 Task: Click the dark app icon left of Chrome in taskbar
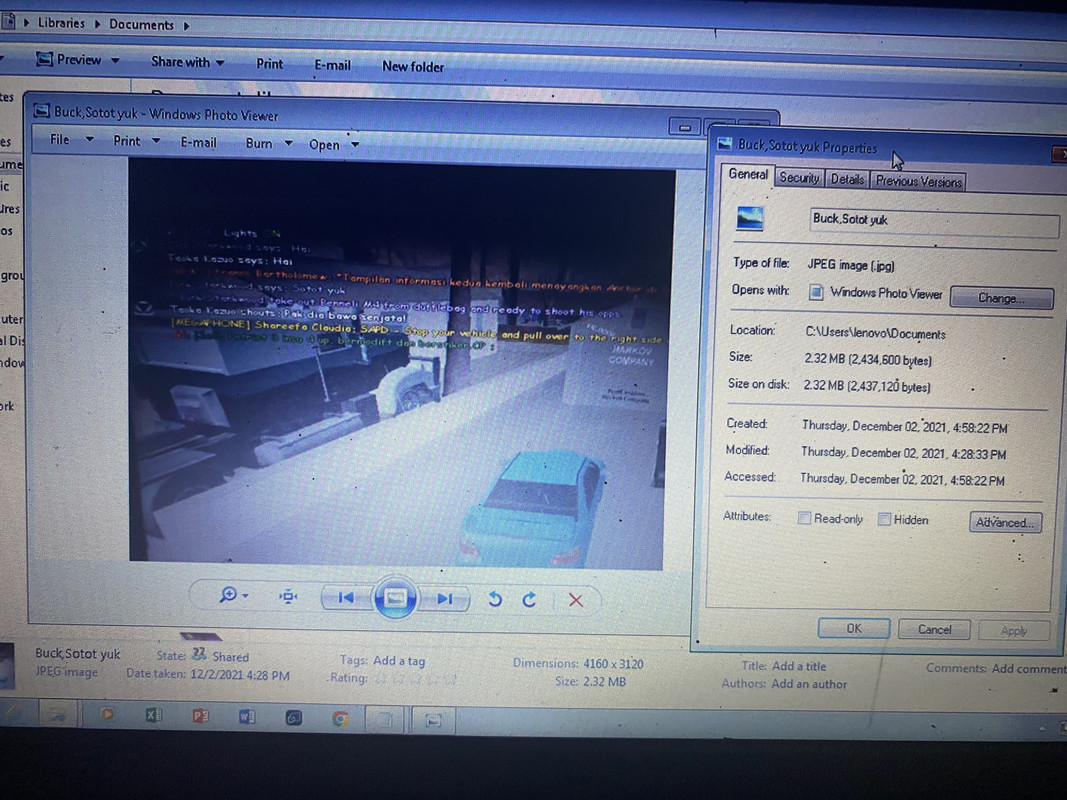(x=293, y=717)
